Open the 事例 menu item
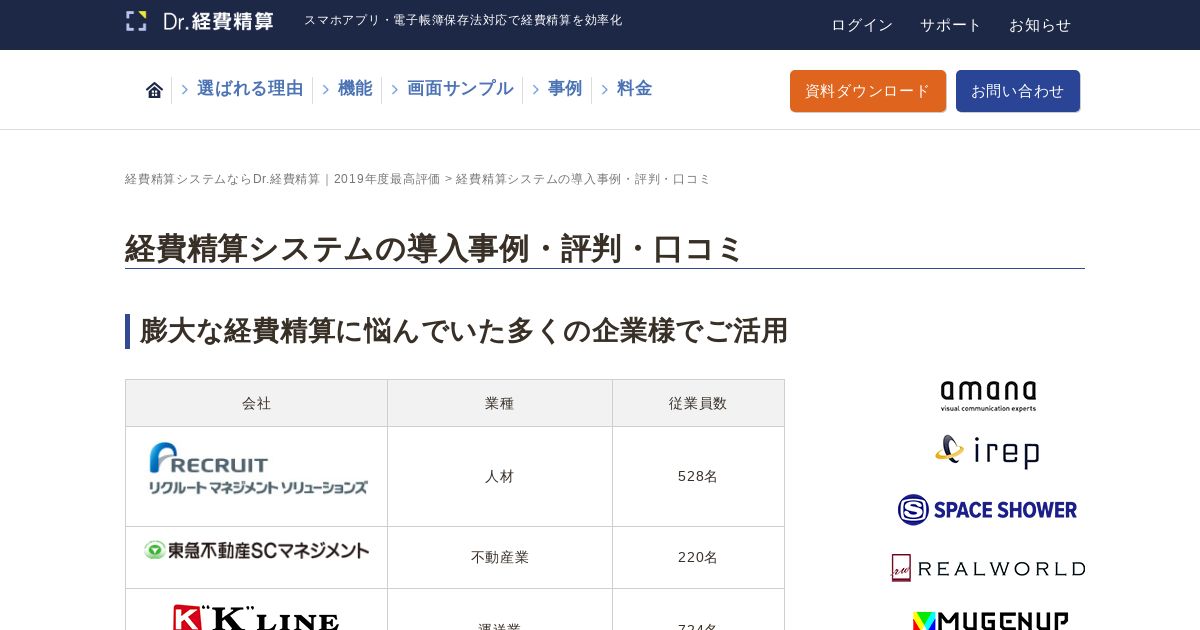The image size is (1200, 630). point(565,89)
